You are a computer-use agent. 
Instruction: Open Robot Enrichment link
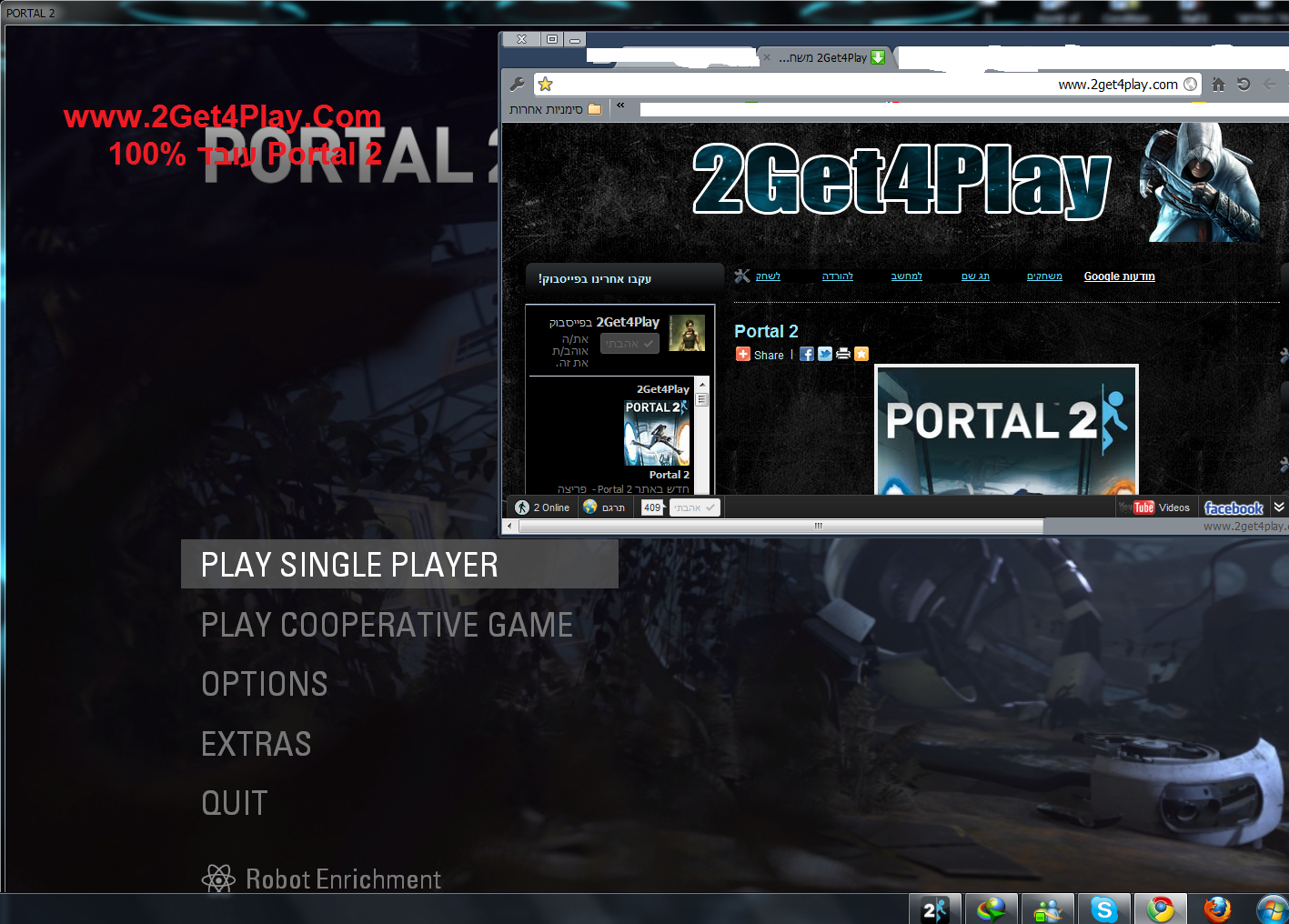coord(343,879)
